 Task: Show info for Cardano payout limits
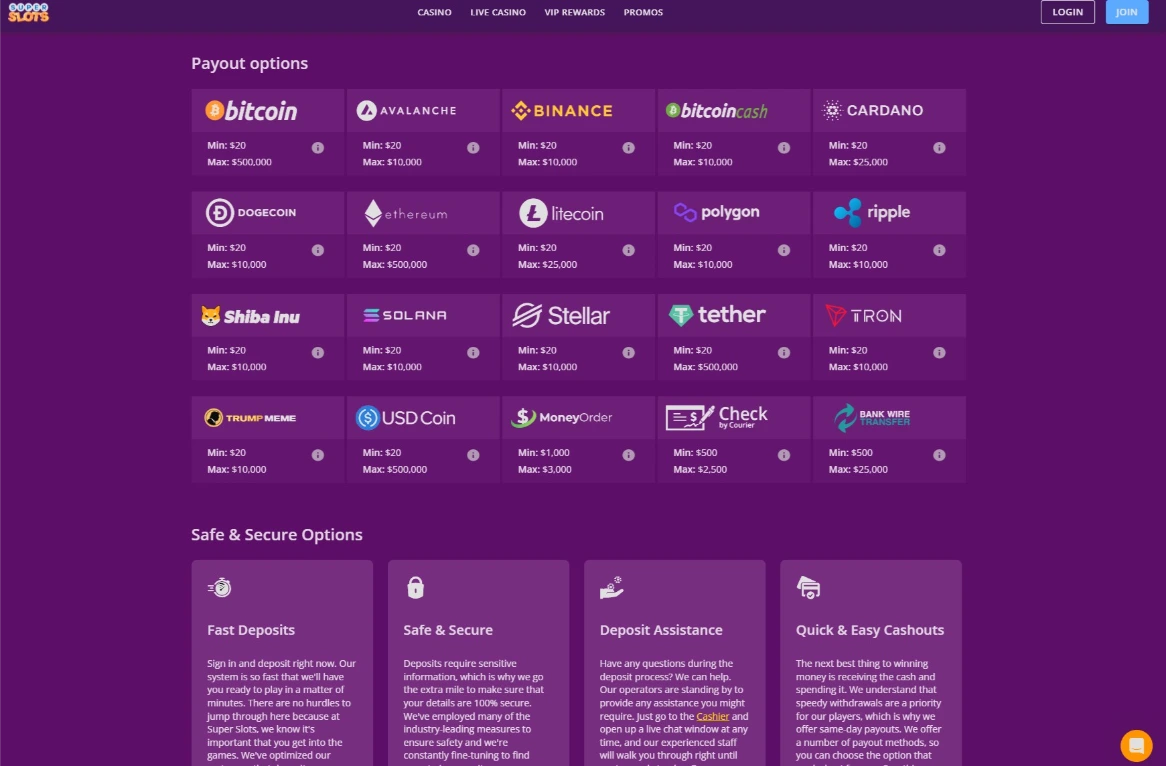(939, 148)
